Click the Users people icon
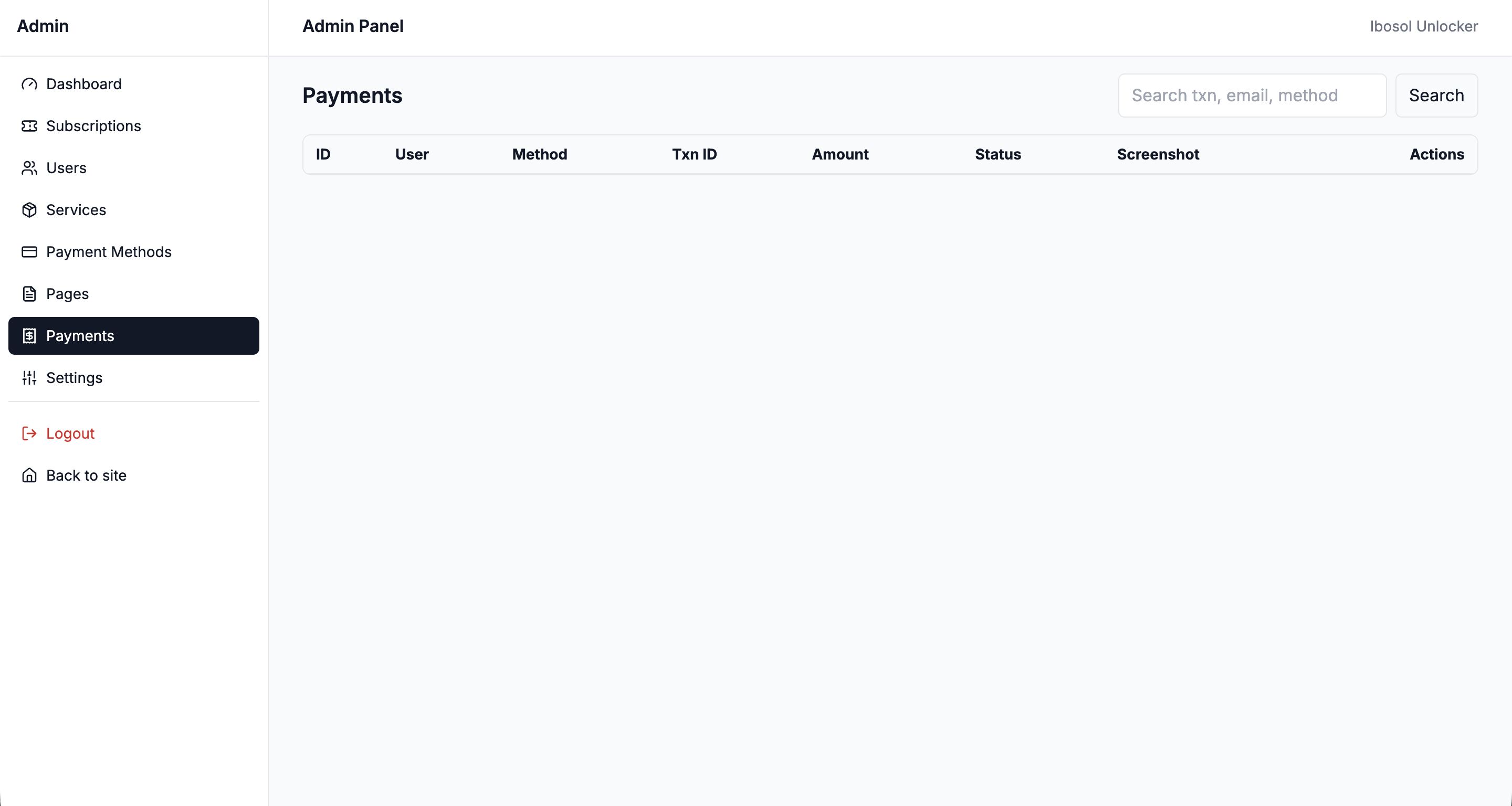The image size is (1512, 806). [29, 168]
